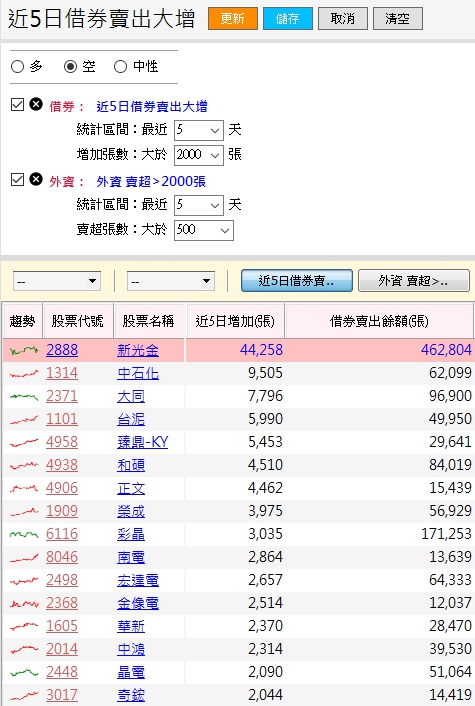Sort by 股票代號 column header
Image resolution: width=475 pixels, height=706 pixels.
click(x=78, y=321)
